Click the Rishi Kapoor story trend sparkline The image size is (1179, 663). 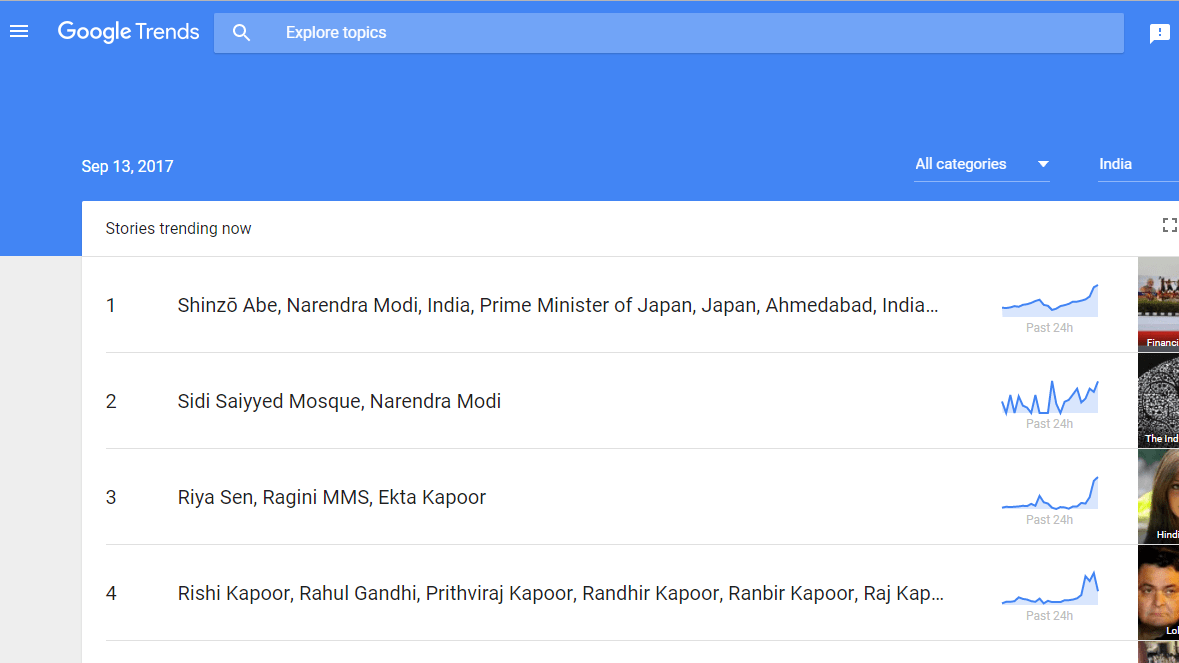(x=1050, y=588)
